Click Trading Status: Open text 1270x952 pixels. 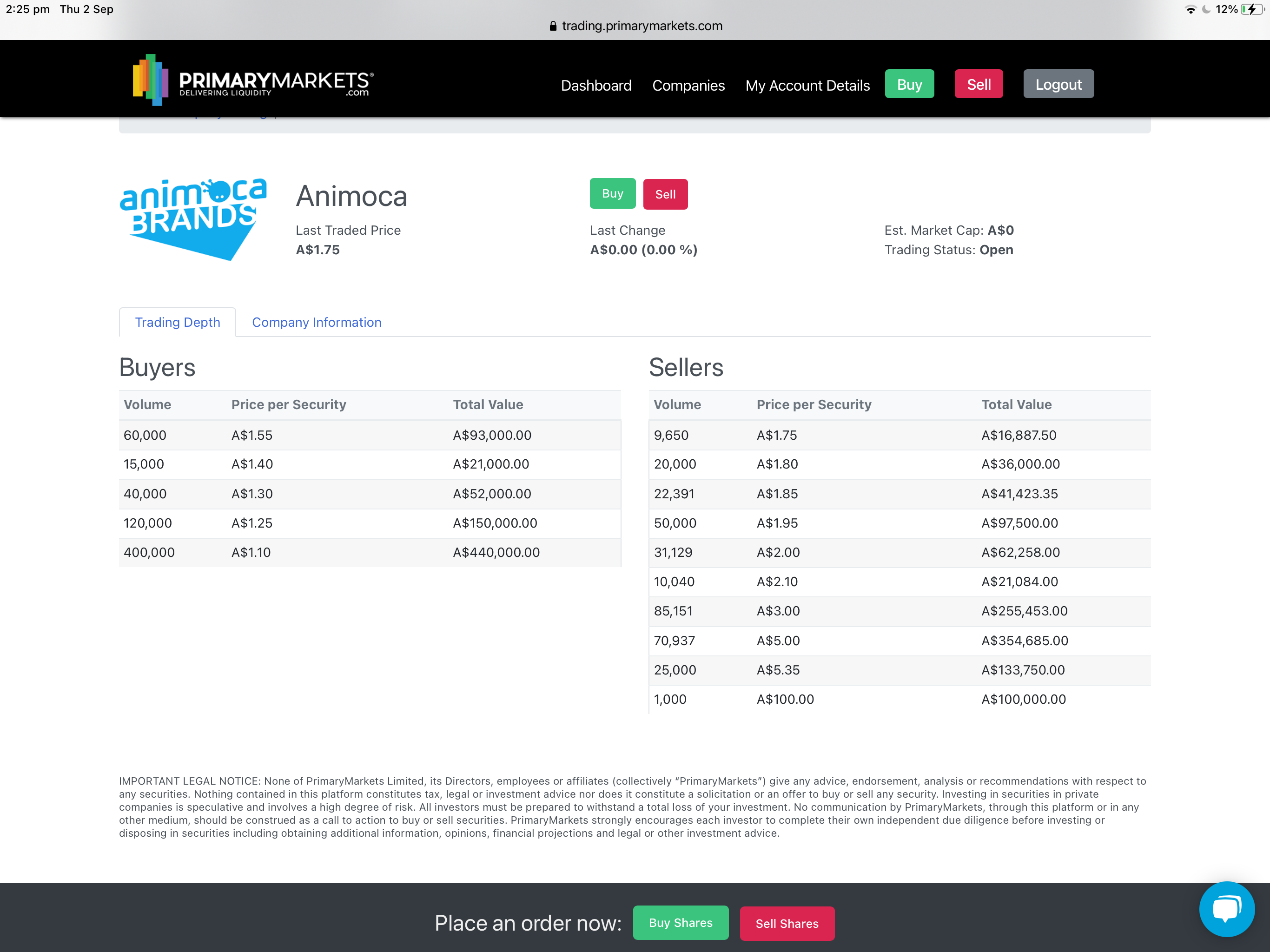pos(948,250)
